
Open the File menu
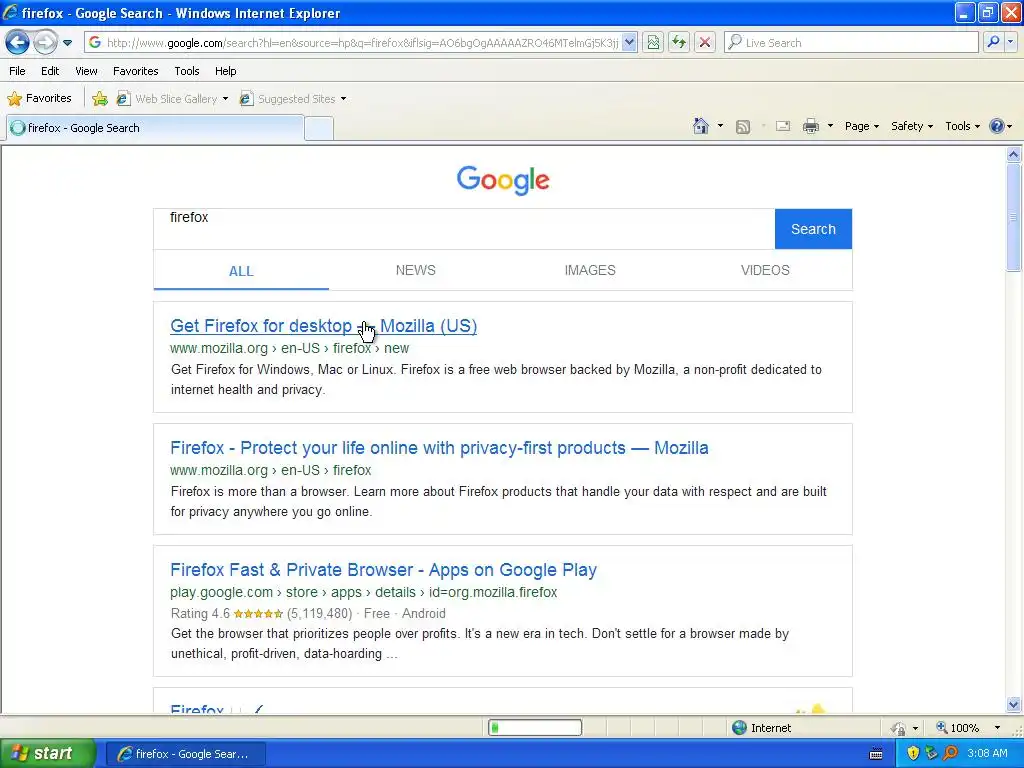pyautogui.click(x=17, y=71)
